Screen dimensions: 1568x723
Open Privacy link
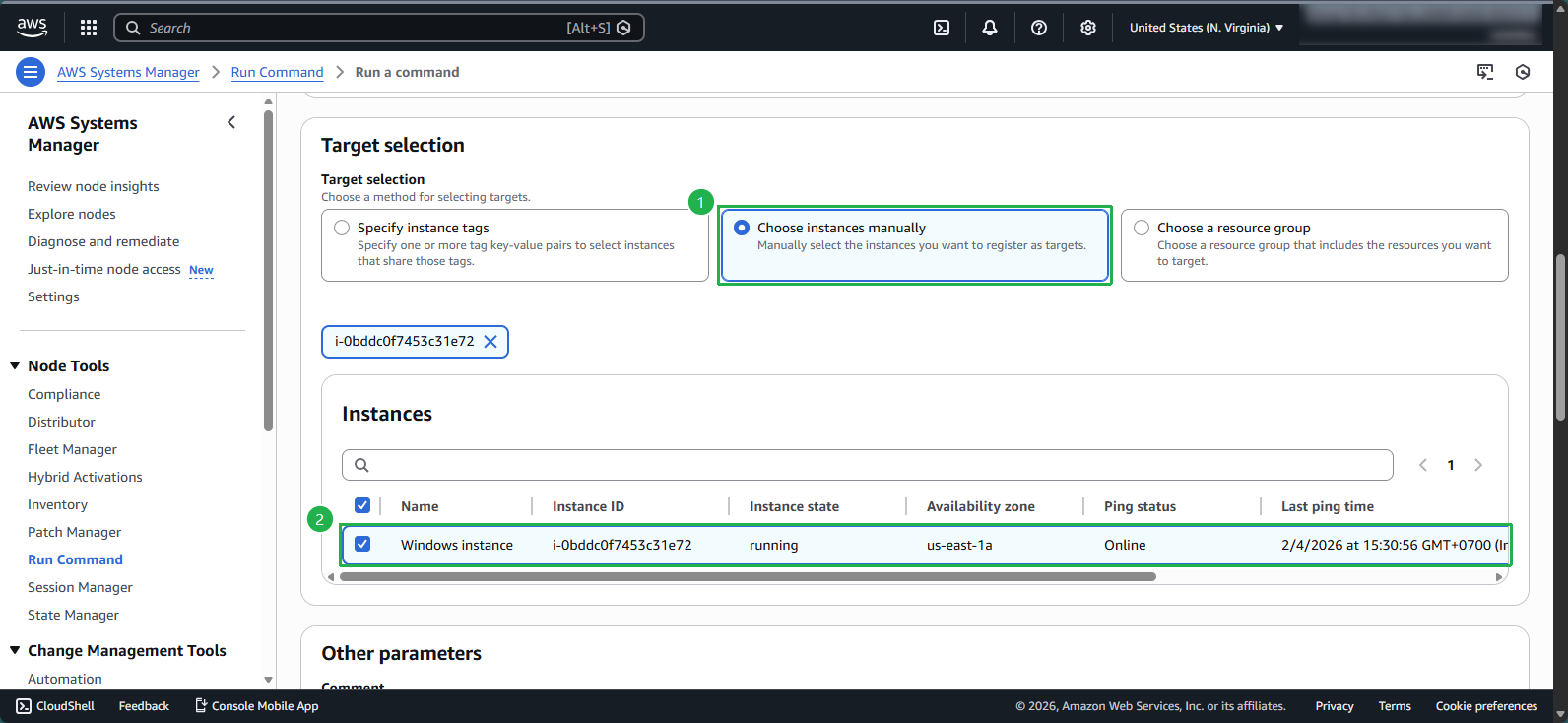point(1335,706)
